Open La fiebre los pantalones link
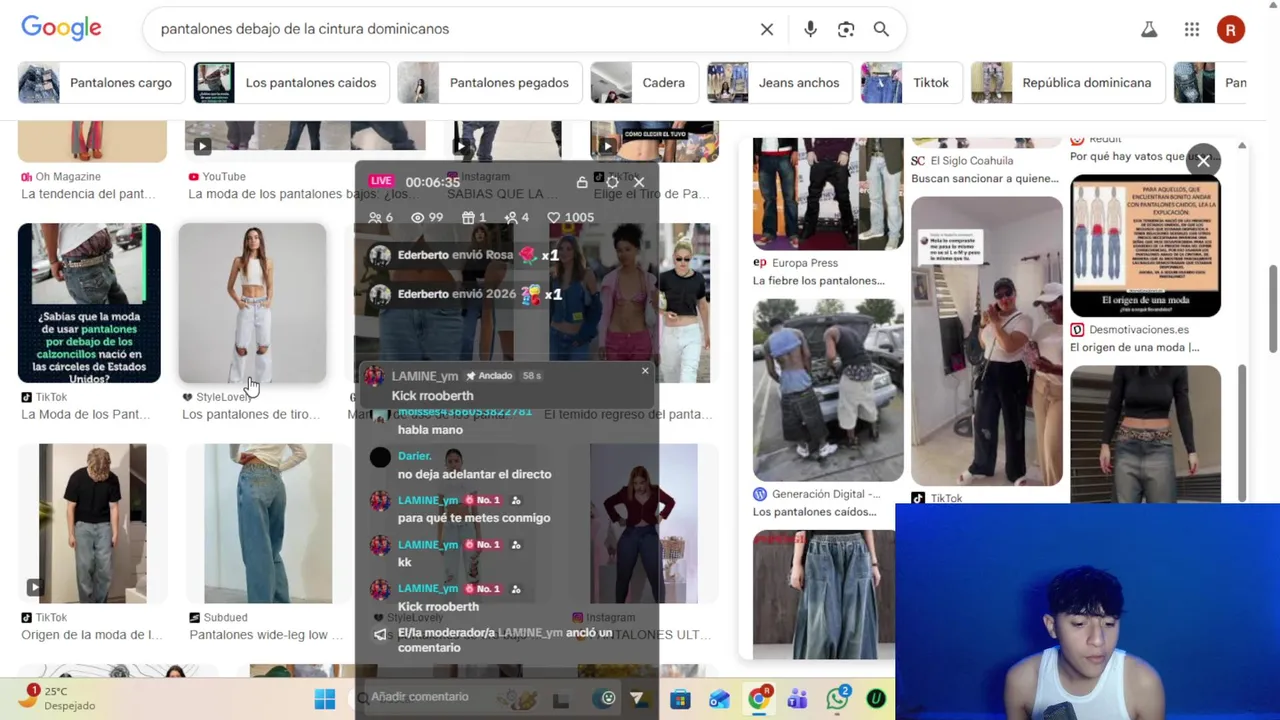Screen dimensions: 1280x720 point(819,281)
